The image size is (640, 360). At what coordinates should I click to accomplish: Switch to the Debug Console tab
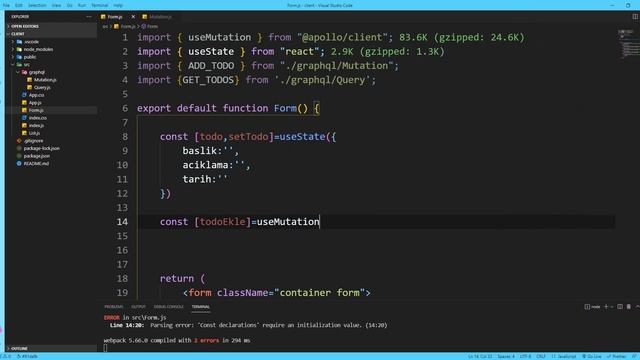point(169,307)
